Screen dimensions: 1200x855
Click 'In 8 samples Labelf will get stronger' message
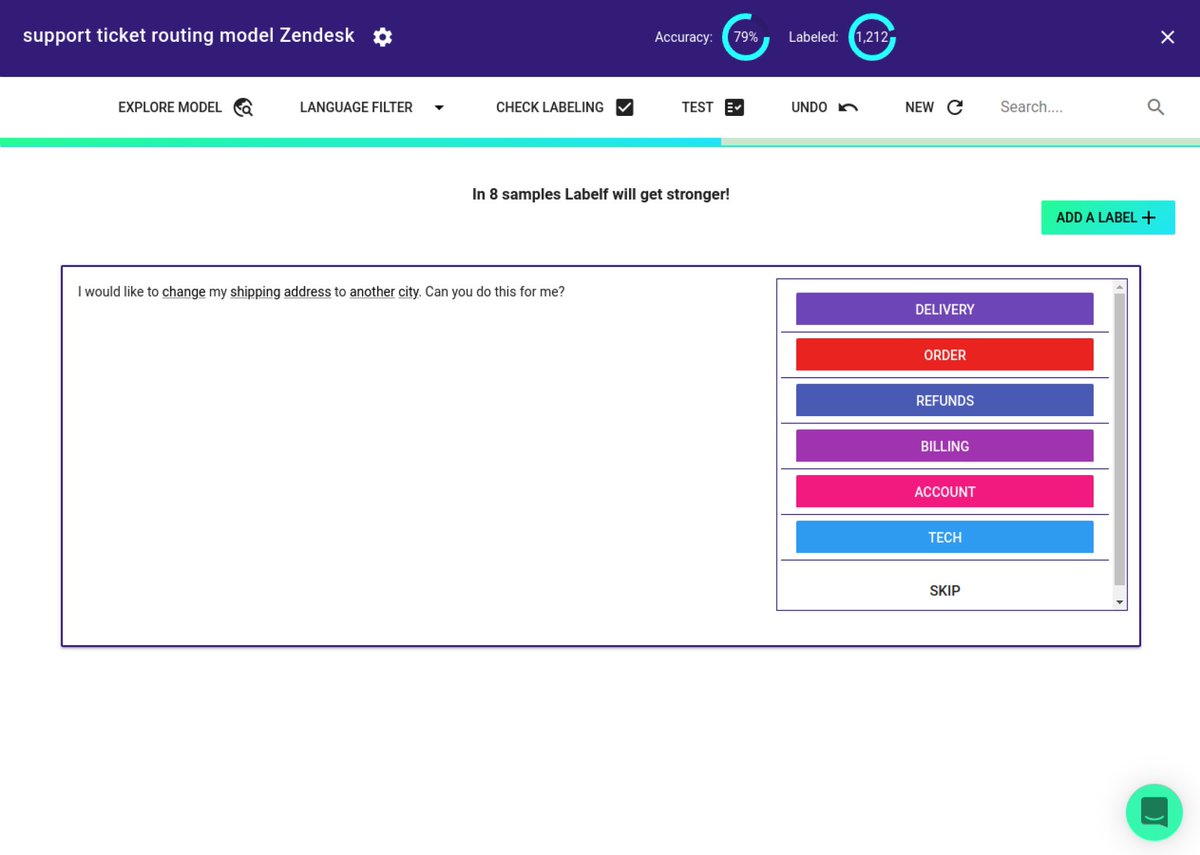[601, 194]
